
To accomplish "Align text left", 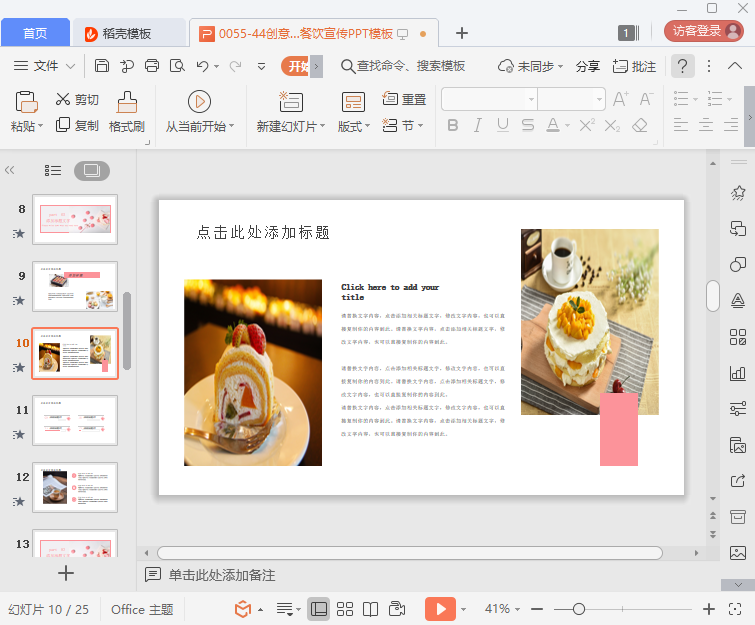I will pos(681,126).
